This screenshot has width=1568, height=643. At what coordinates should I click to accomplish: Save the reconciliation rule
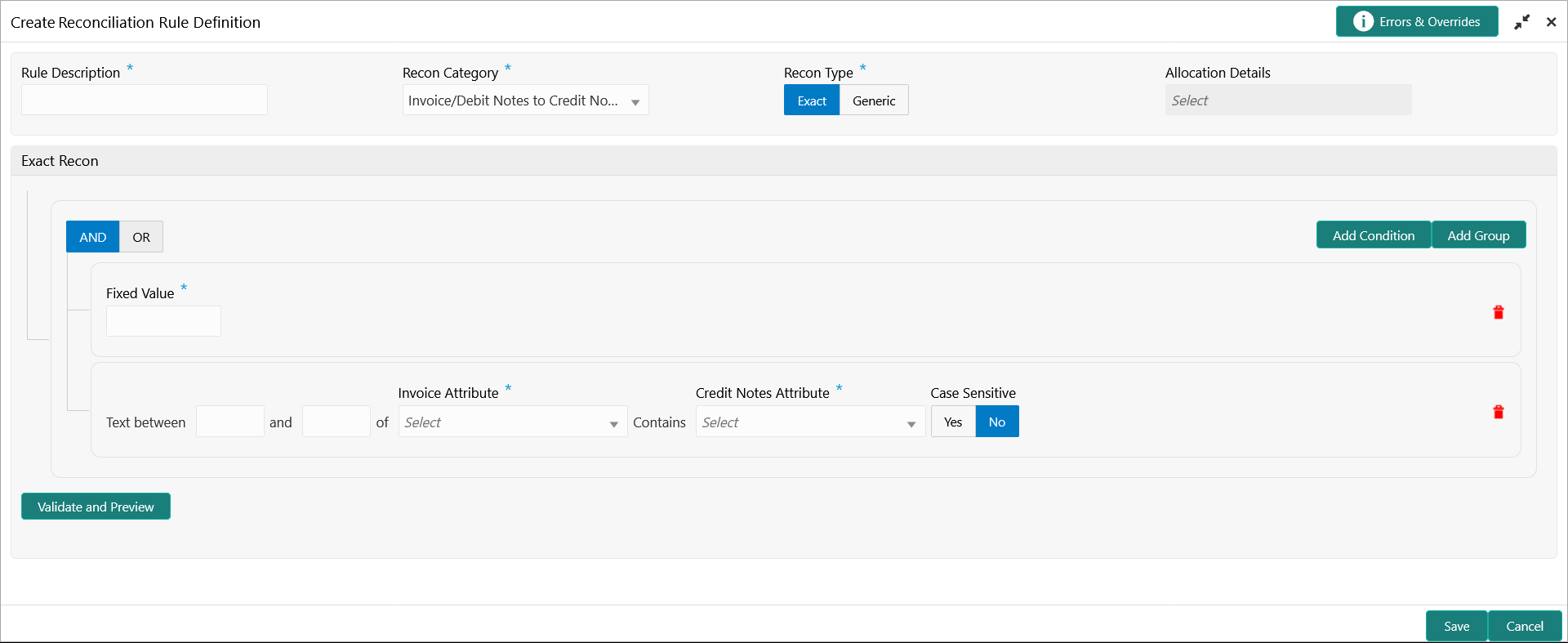(x=1456, y=626)
